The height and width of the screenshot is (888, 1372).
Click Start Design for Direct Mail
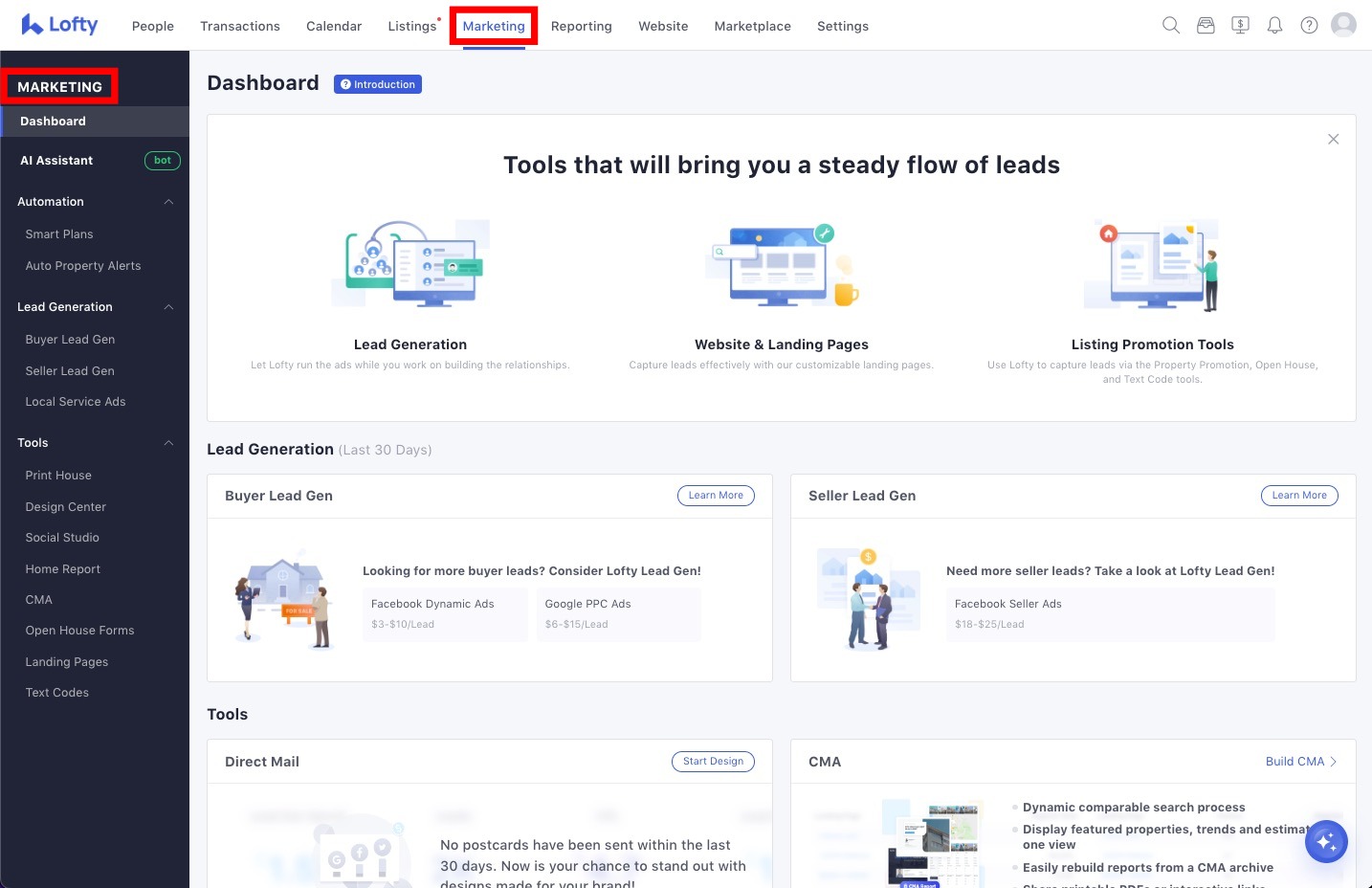coord(713,762)
